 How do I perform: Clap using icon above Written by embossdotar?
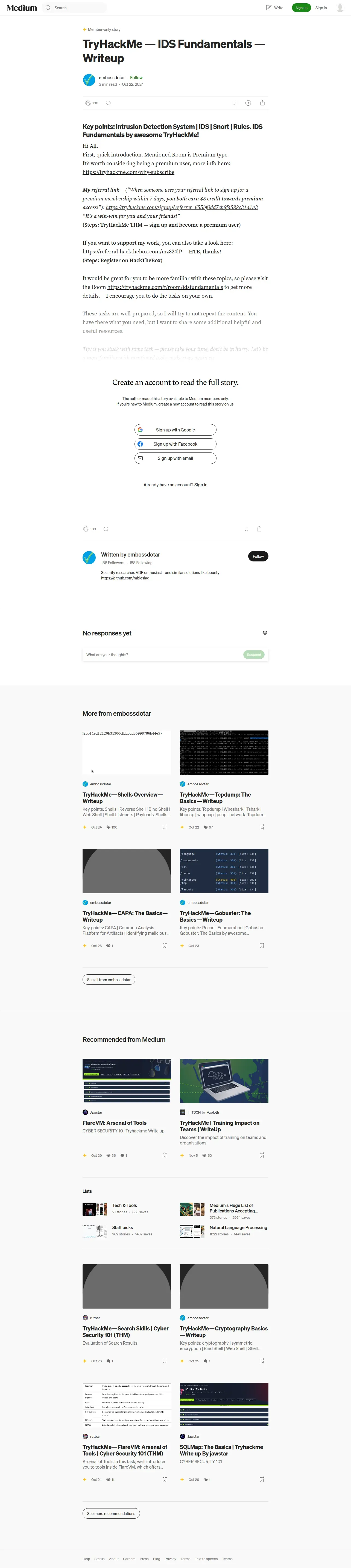coord(86,529)
